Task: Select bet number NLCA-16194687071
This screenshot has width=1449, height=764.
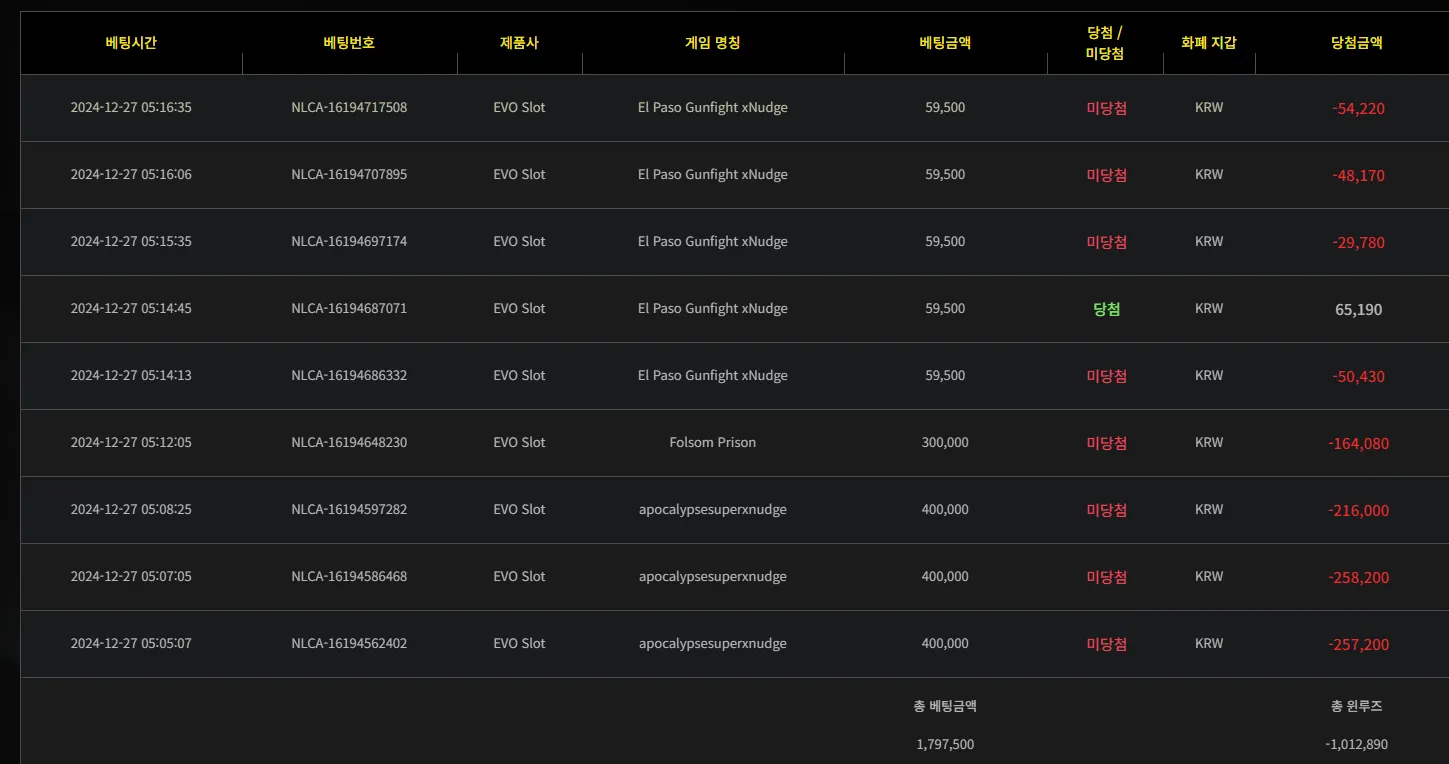Action: click(x=349, y=309)
